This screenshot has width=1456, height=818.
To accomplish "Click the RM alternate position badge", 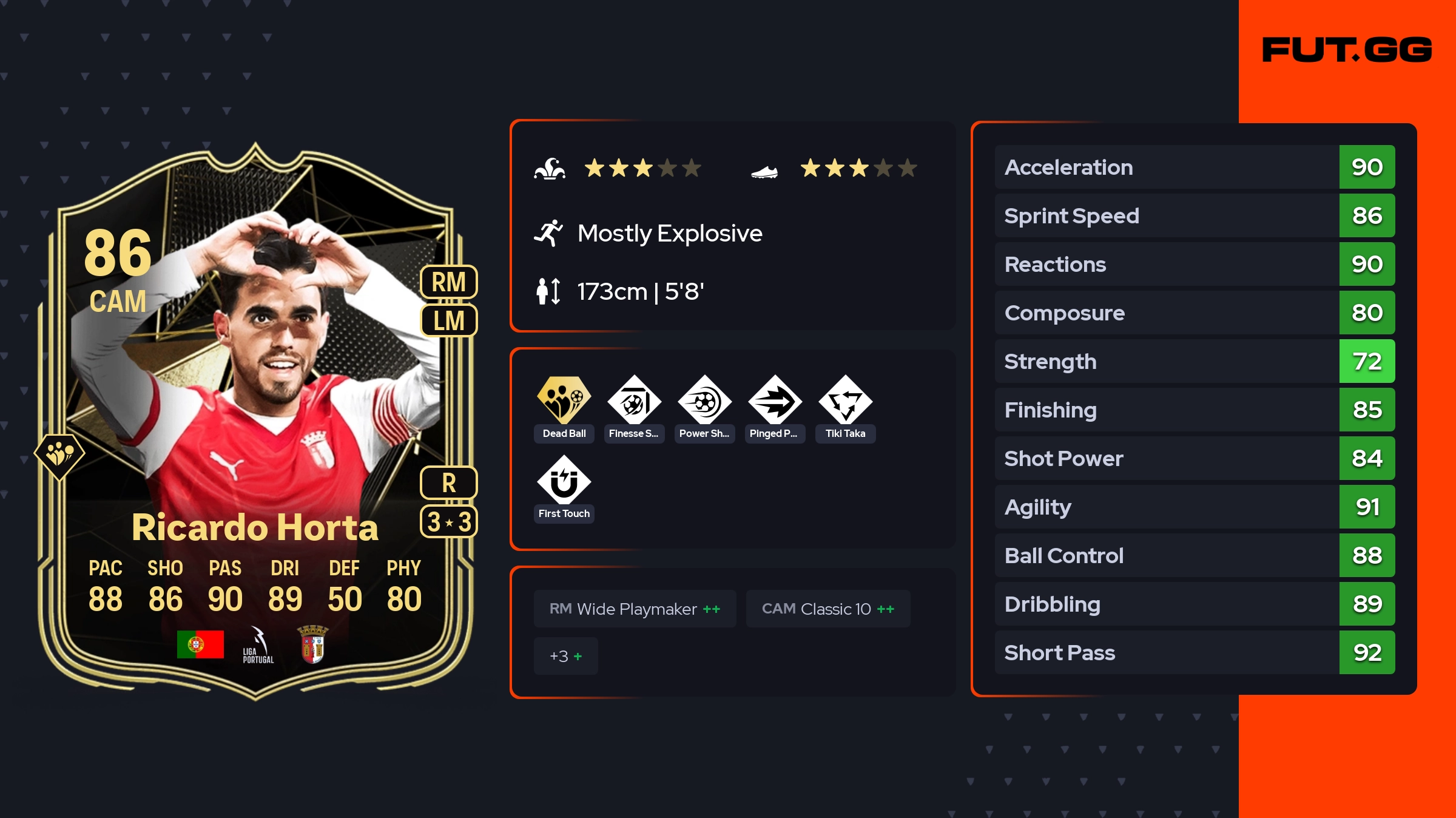I will [x=449, y=282].
